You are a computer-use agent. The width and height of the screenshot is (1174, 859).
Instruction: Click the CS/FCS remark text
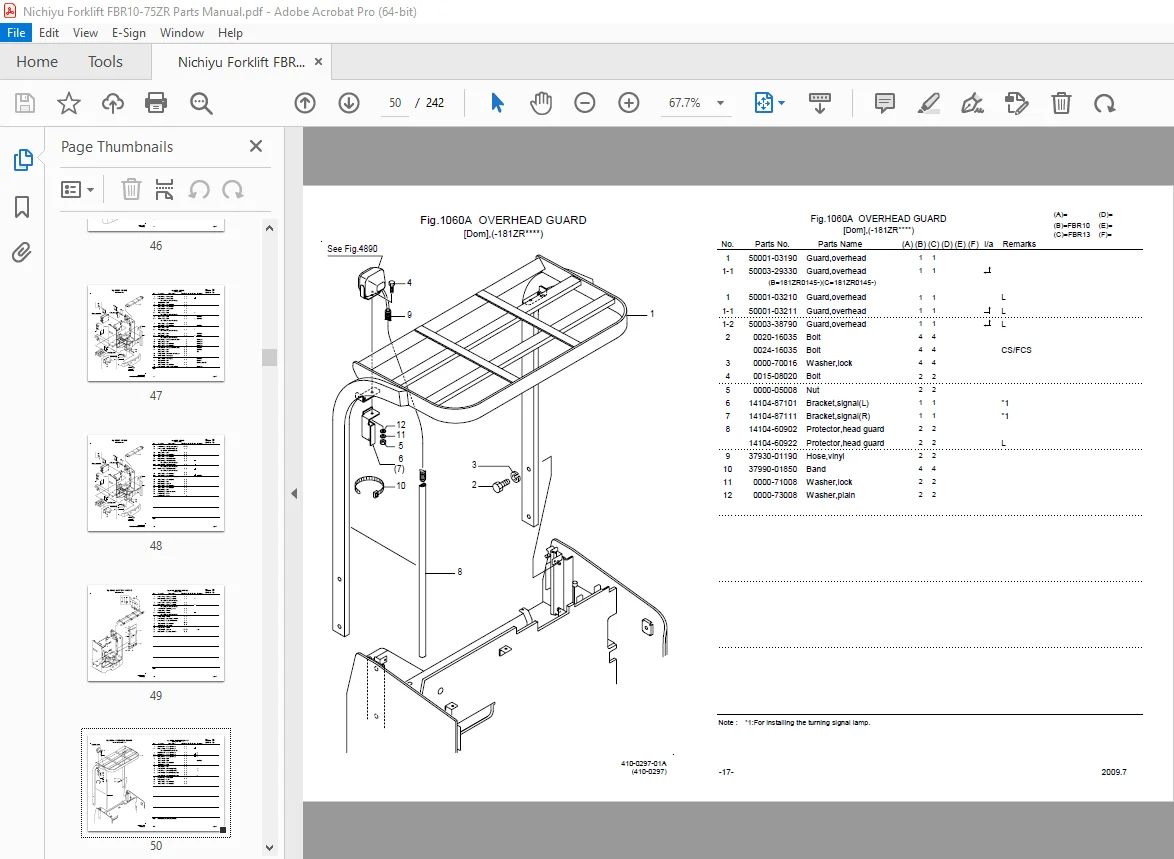[1016, 350]
